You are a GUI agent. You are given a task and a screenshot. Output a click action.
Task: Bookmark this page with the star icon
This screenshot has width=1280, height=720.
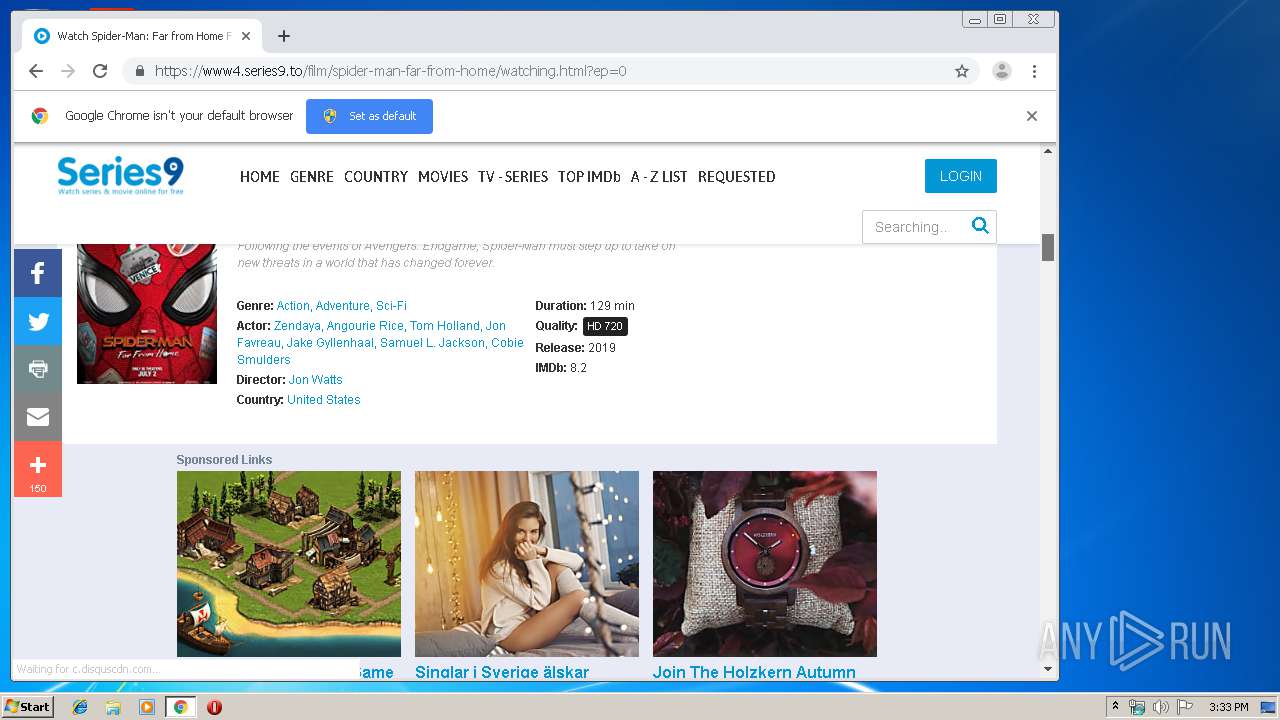tap(962, 71)
